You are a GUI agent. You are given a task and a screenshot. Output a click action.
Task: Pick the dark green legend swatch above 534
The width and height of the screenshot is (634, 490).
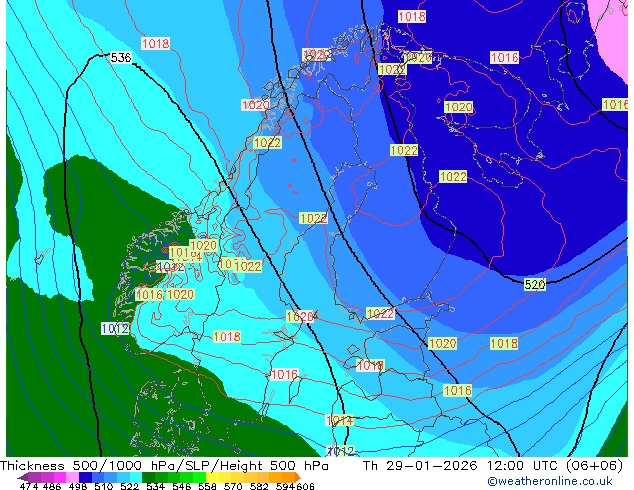click(148, 477)
